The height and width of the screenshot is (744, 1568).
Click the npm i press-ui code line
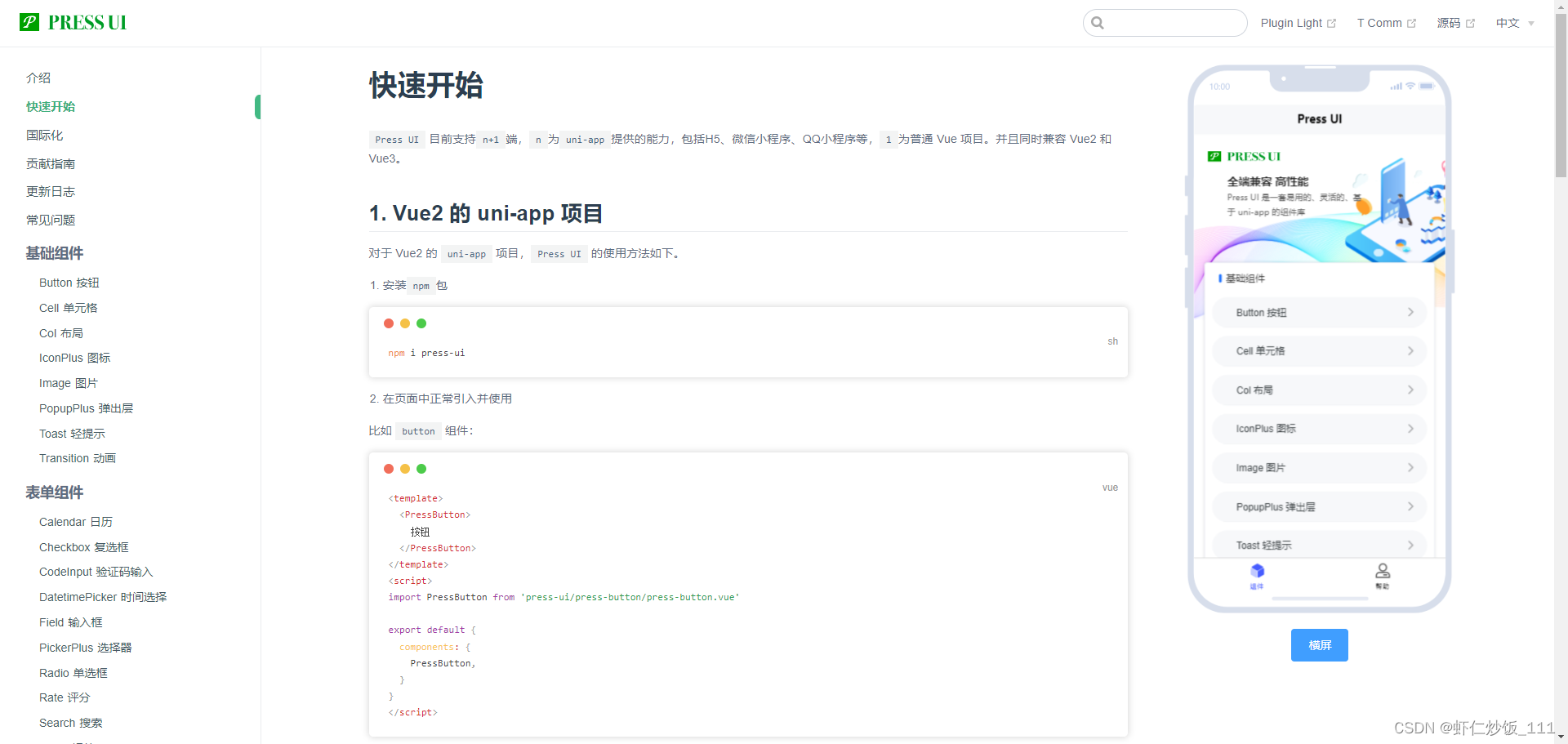point(426,353)
